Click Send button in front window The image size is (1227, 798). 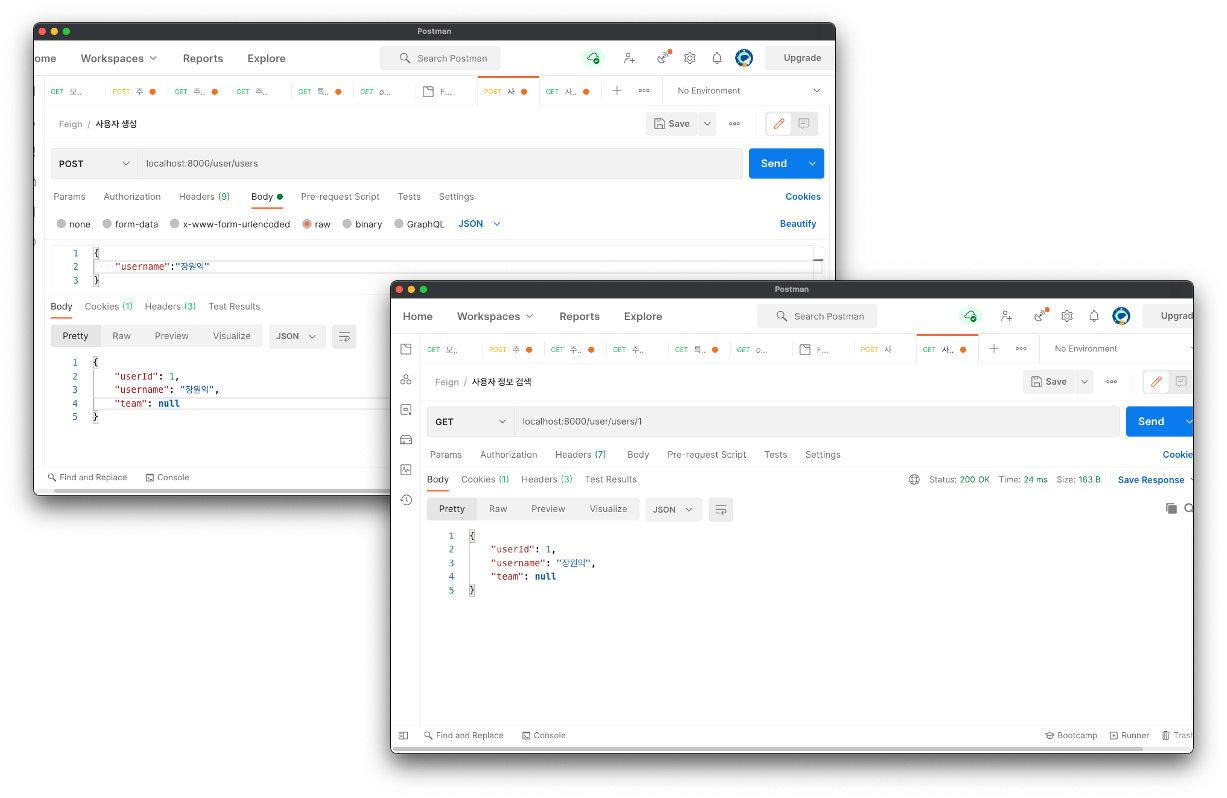[x=1151, y=421]
